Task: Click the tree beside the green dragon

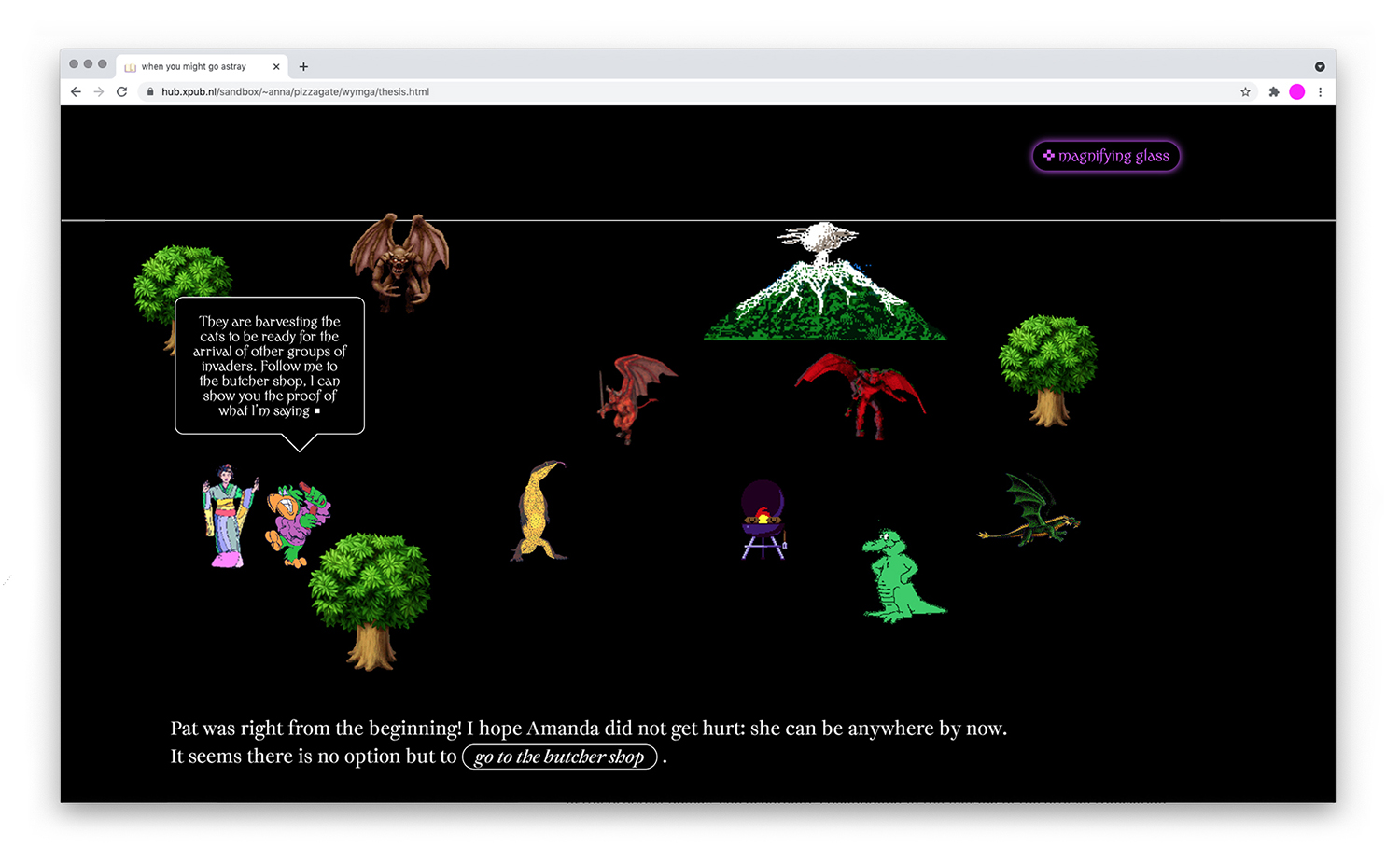Action: 1048,370
